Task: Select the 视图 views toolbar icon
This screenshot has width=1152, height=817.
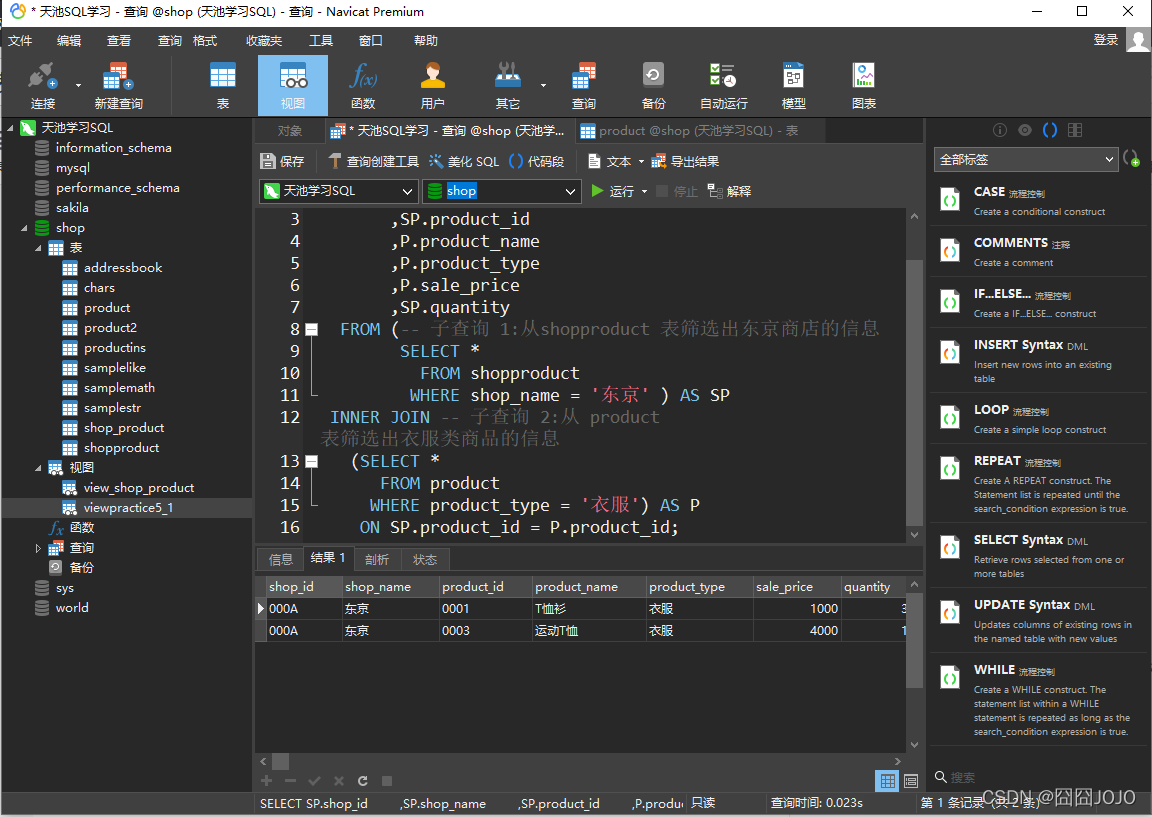Action: click(x=292, y=85)
